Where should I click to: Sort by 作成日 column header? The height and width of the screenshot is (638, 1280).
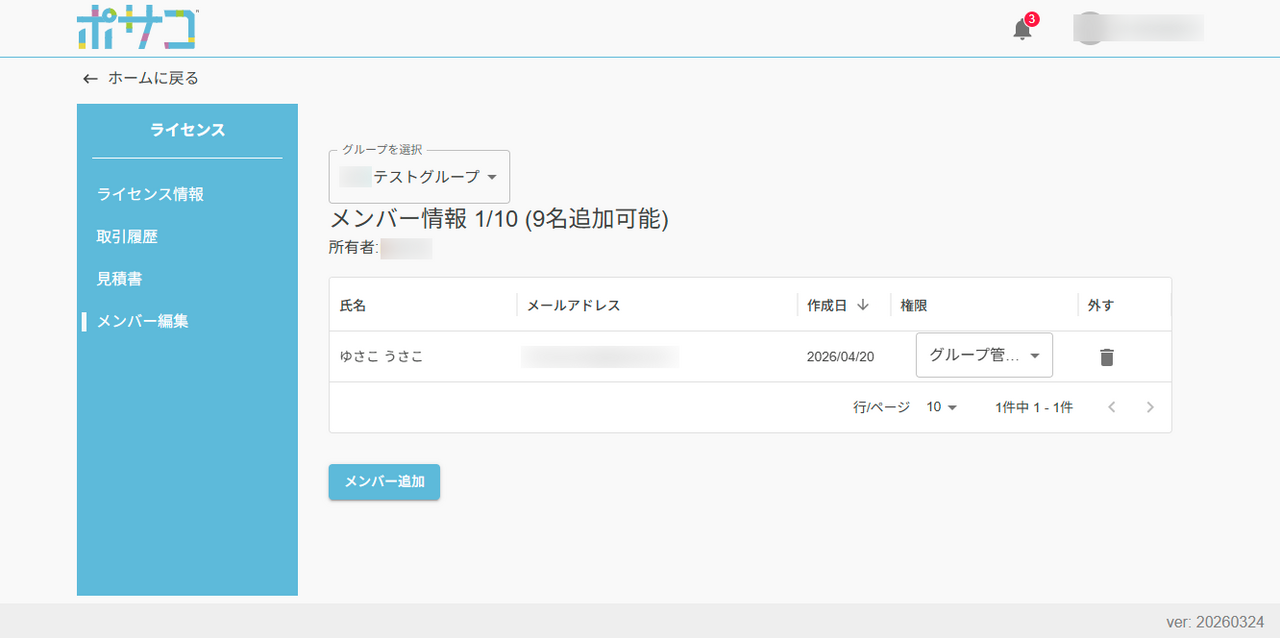838,305
